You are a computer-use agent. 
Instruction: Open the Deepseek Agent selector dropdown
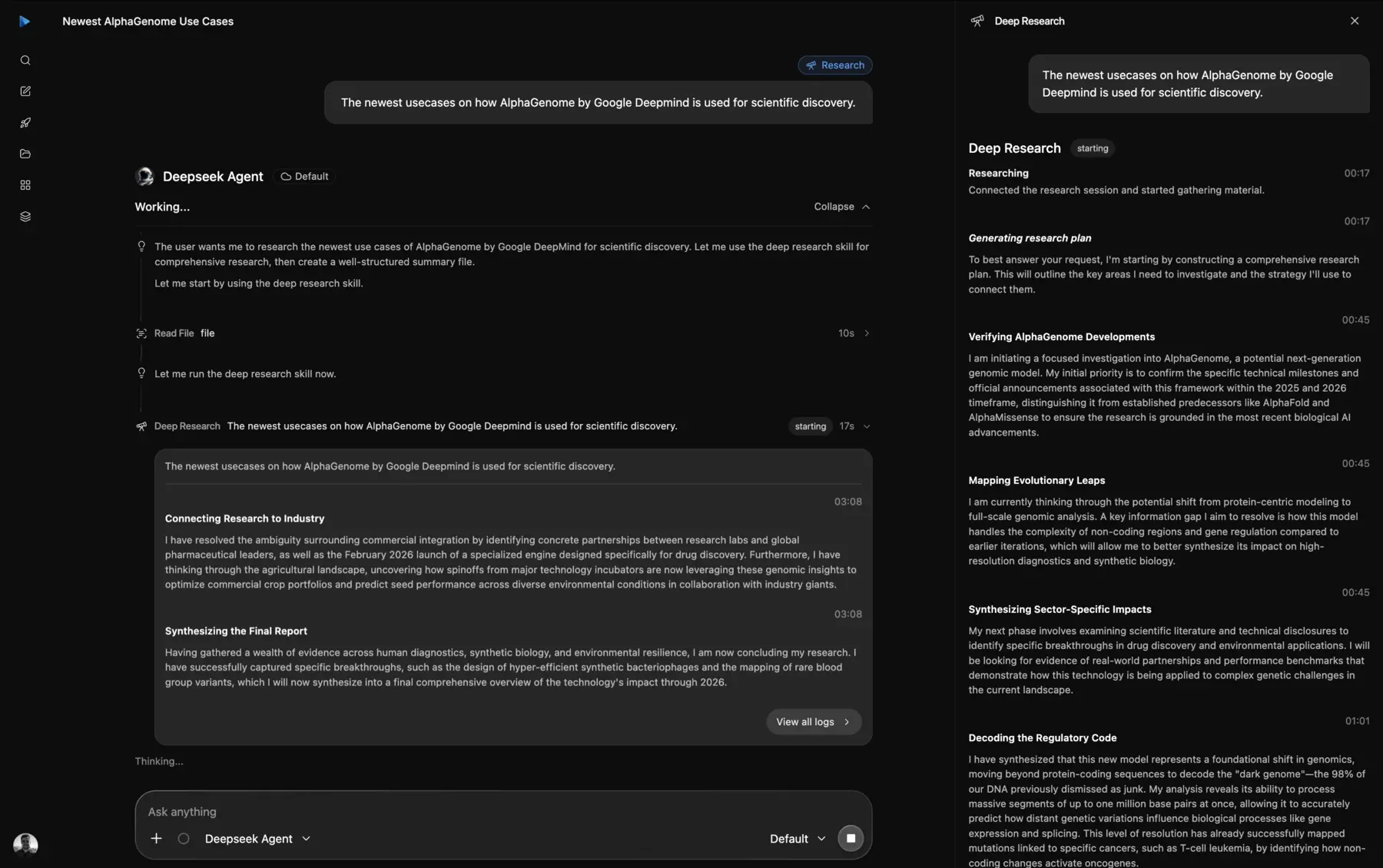(257, 839)
